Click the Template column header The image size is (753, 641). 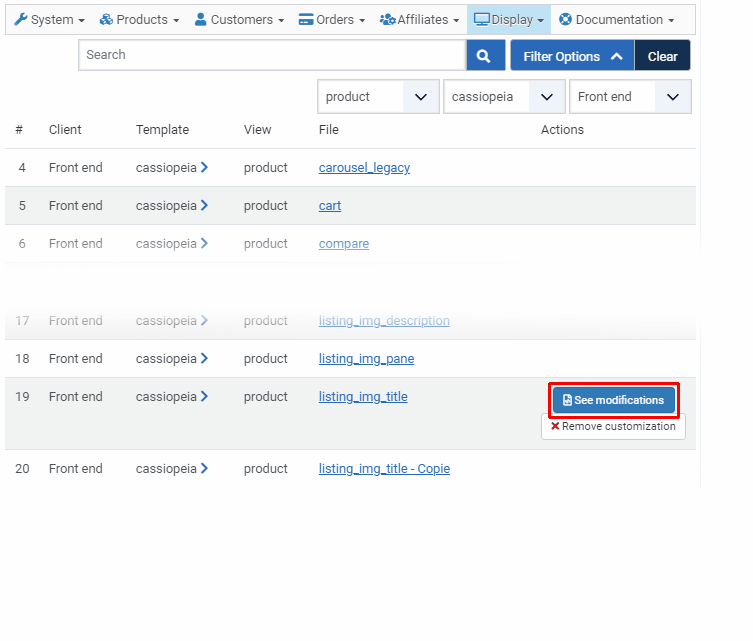point(162,130)
